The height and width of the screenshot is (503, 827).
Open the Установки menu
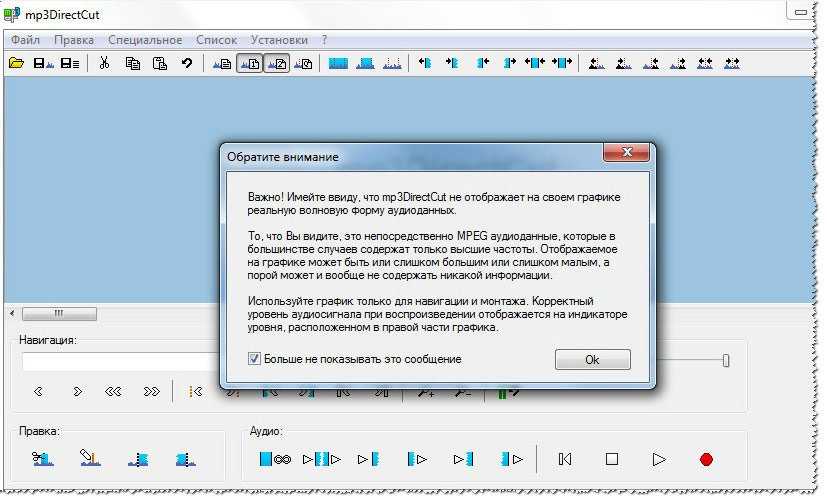tap(279, 40)
